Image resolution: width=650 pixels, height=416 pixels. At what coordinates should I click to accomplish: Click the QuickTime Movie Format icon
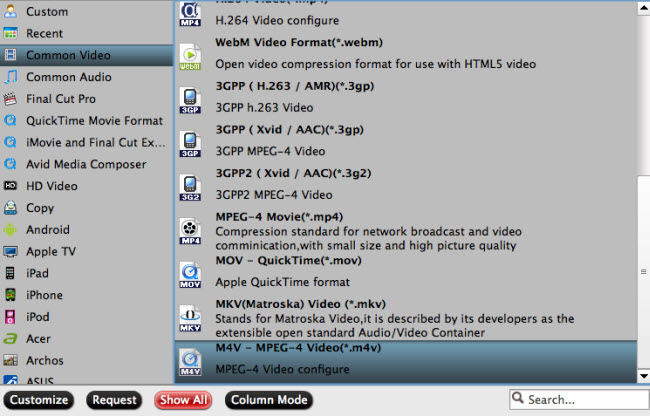[10, 121]
